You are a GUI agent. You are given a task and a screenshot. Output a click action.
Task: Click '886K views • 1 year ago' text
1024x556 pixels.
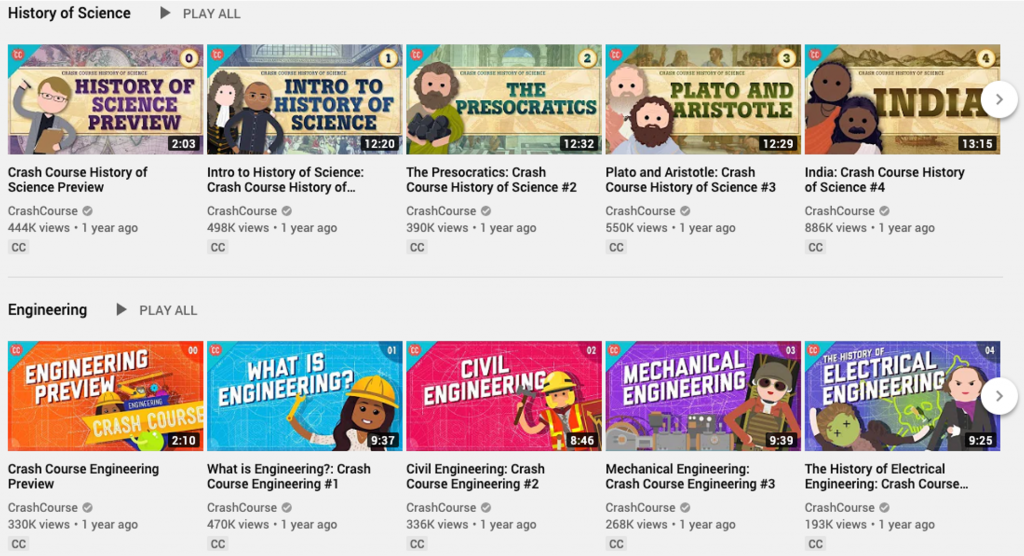click(x=869, y=228)
